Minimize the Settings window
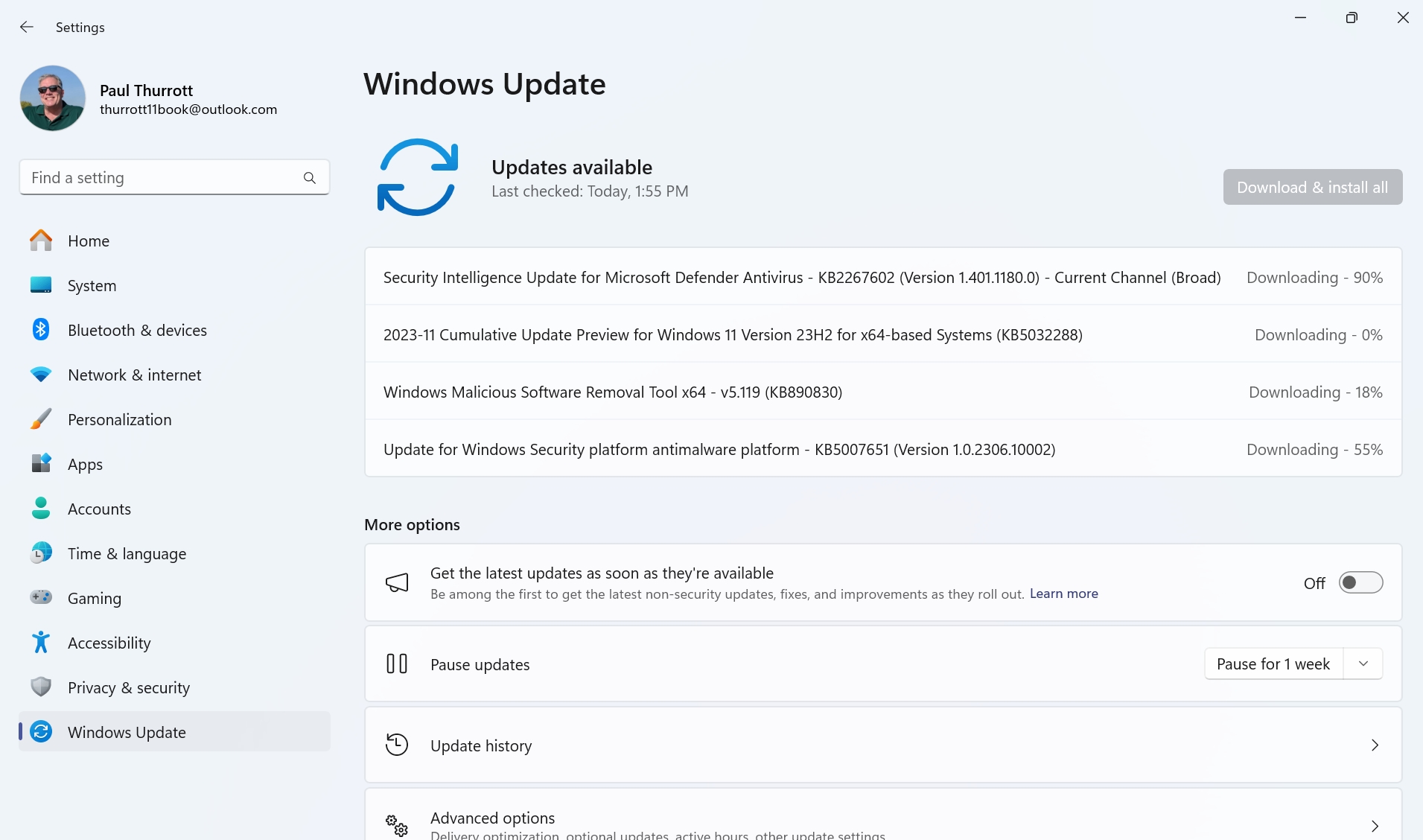 coord(1301,18)
